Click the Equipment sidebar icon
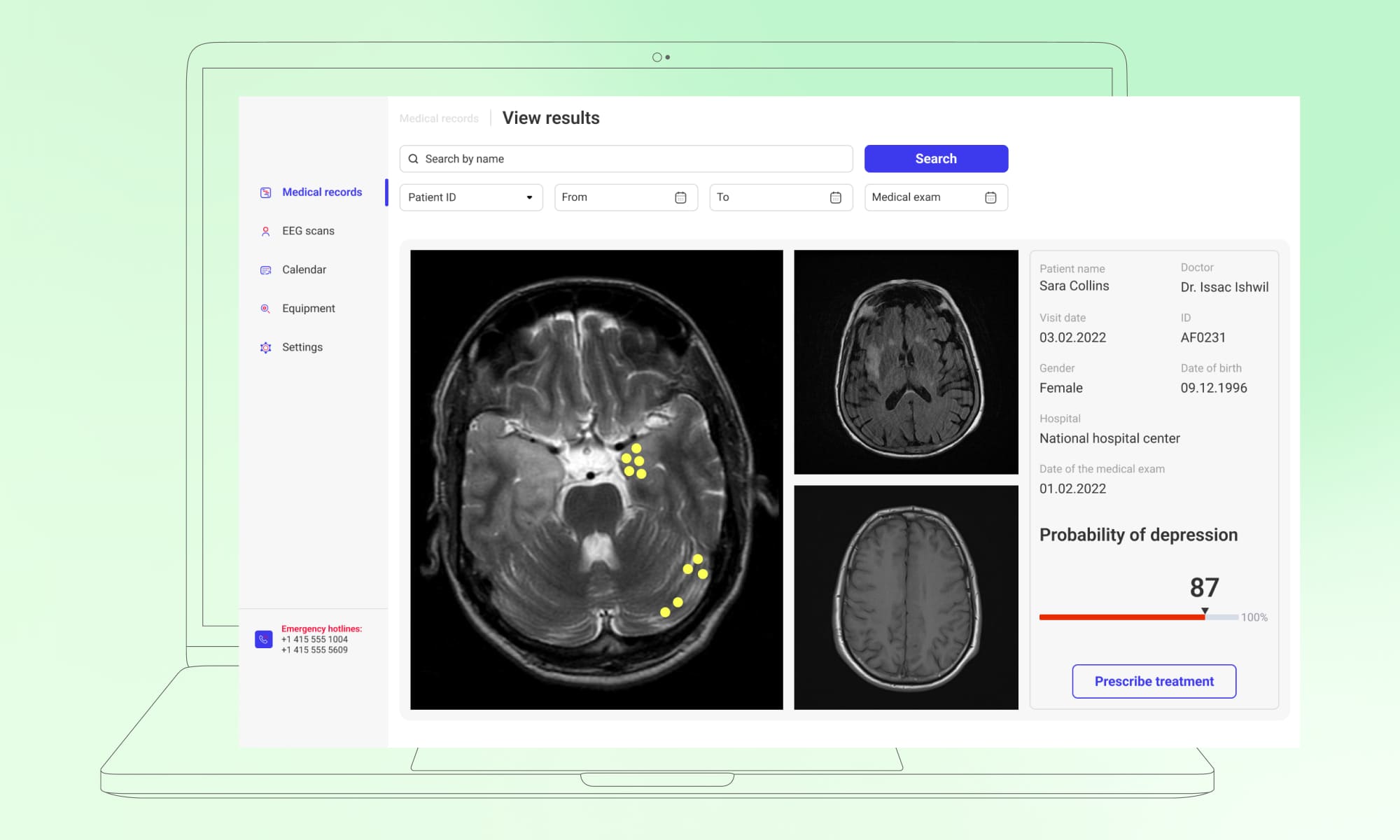The width and height of the screenshot is (1400, 840). pyautogui.click(x=265, y=309)
